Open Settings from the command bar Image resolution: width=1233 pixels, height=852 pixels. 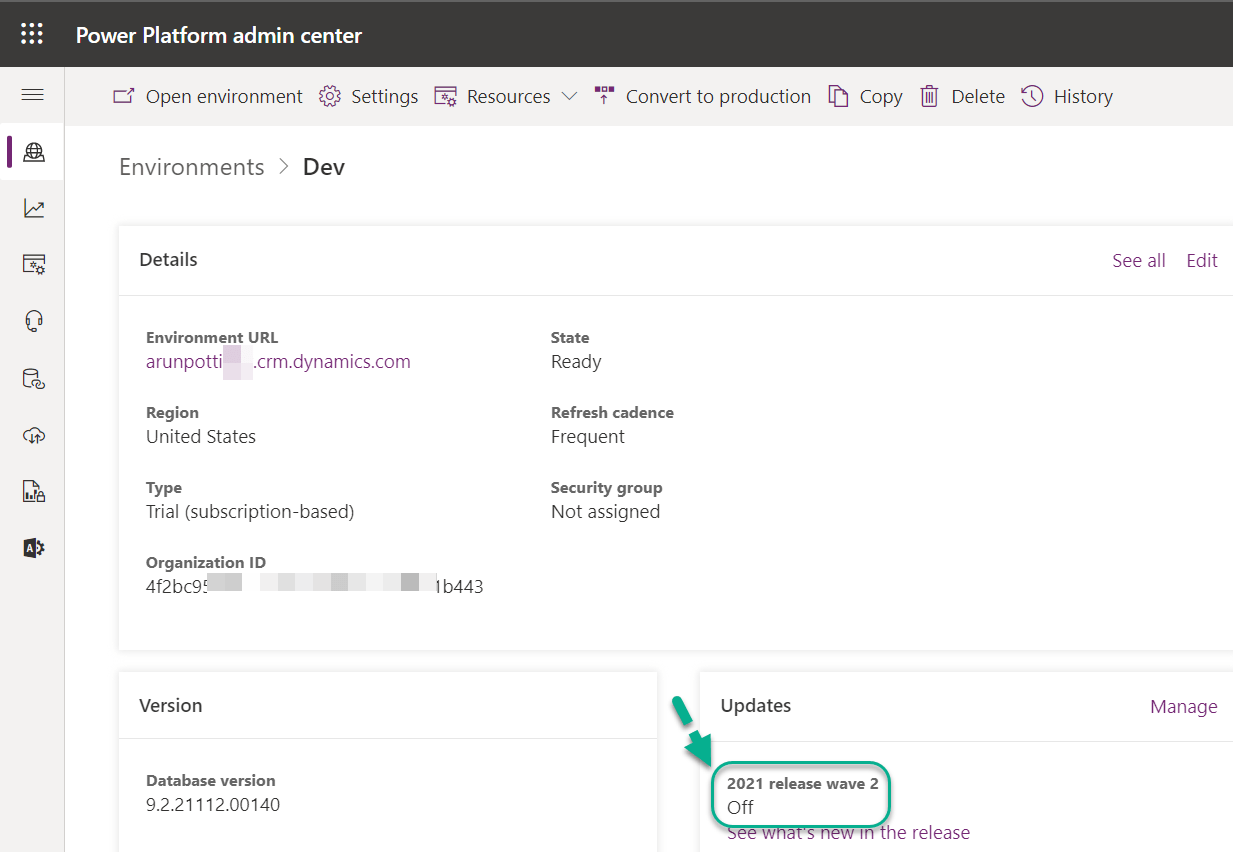385,96
